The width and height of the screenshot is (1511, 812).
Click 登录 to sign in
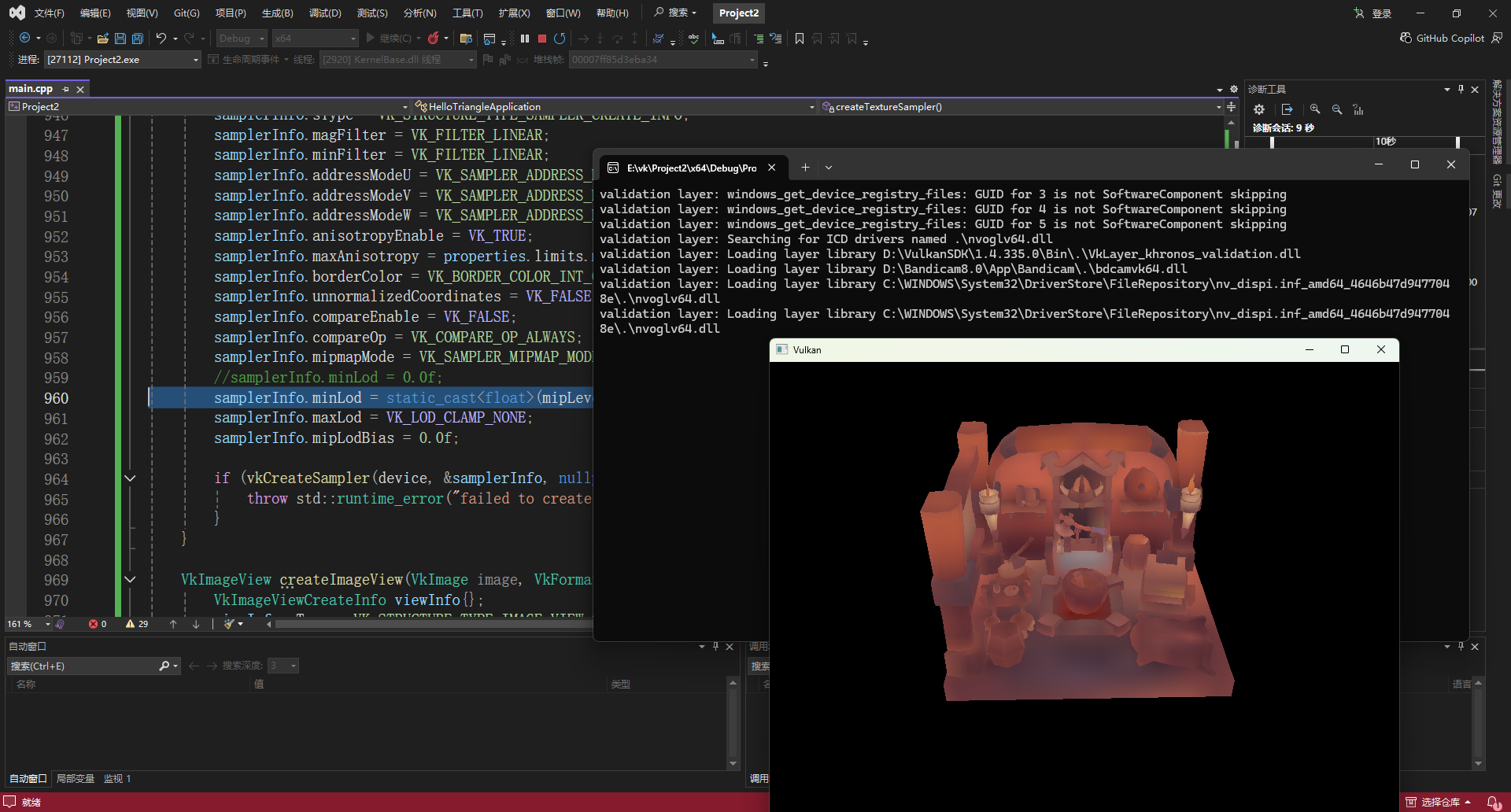(1382, 13)
